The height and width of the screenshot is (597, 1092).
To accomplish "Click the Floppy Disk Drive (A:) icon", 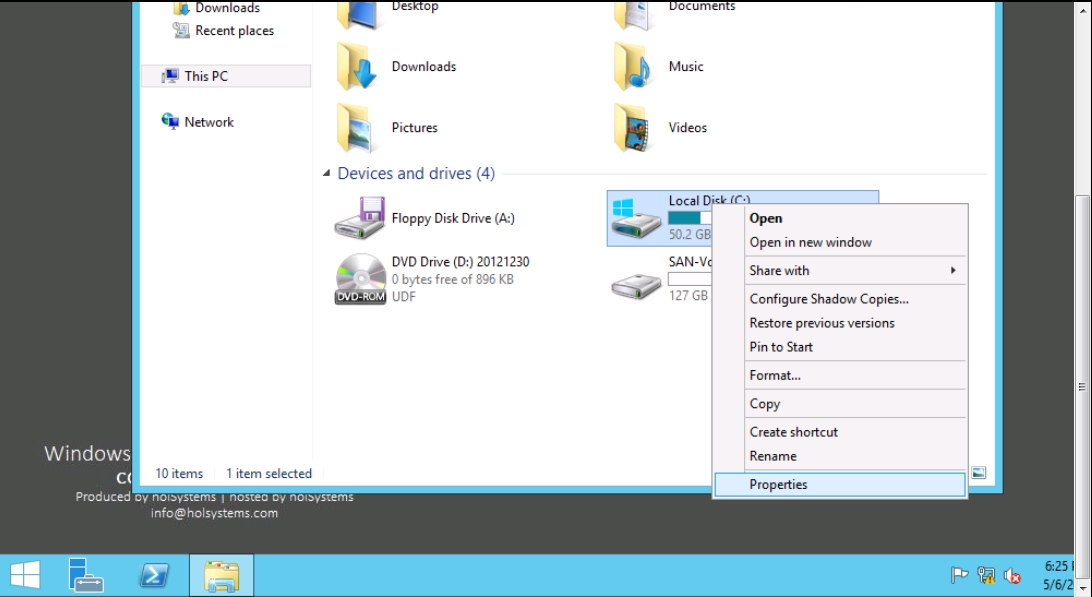I will tap(360, 218).
